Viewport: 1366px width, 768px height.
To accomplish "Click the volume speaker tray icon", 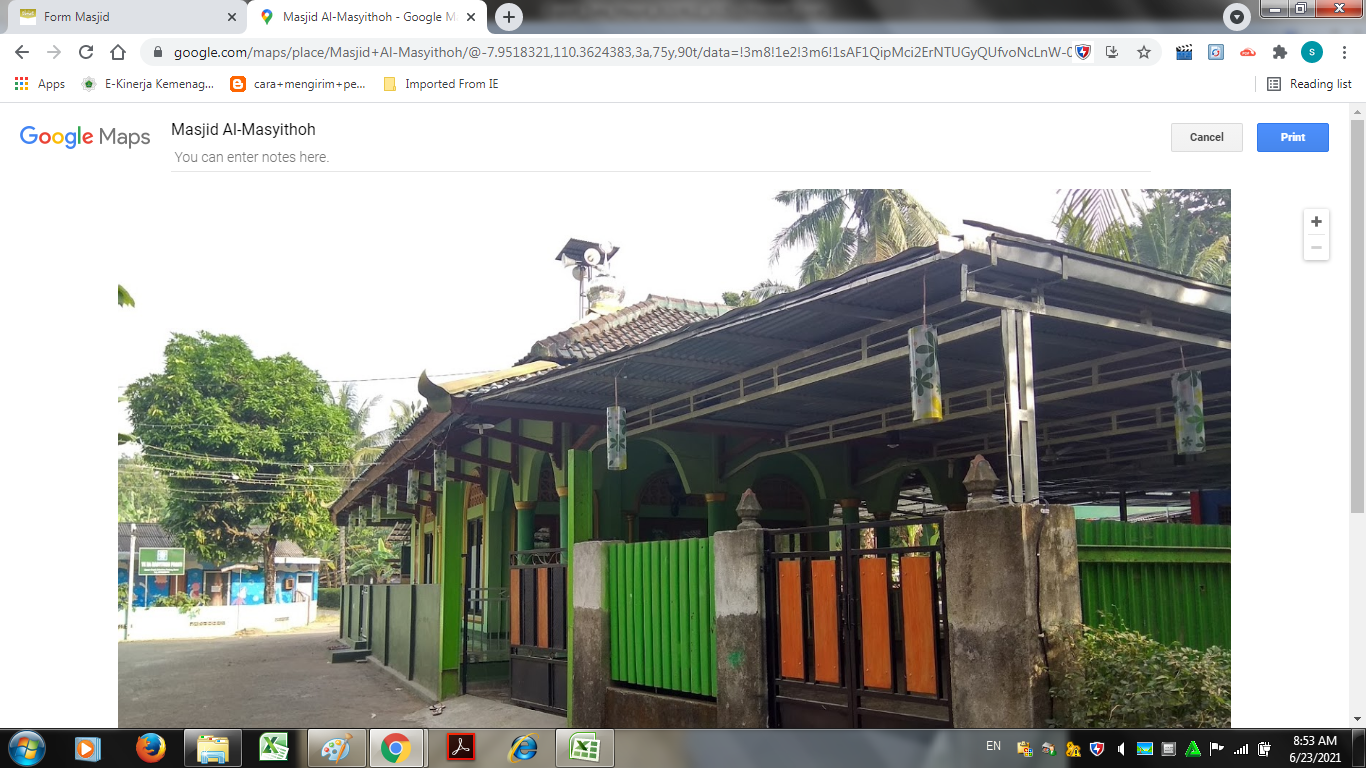I will click(x=1121, y=748).
